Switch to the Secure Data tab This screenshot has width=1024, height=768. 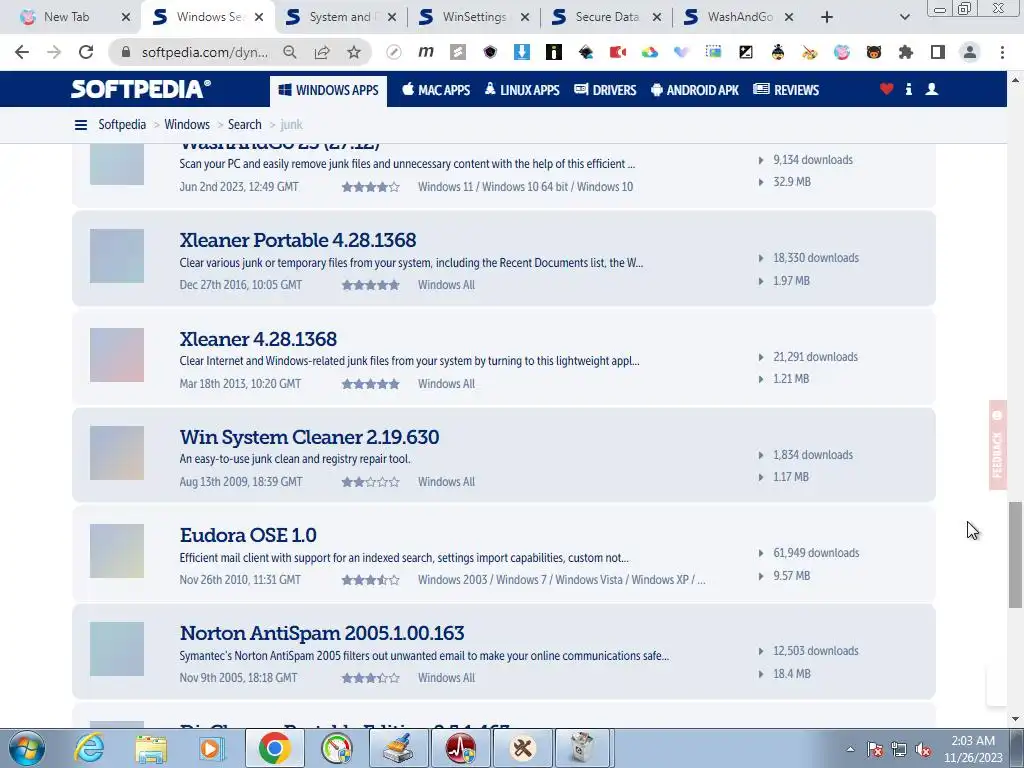[x=607, y=17]
